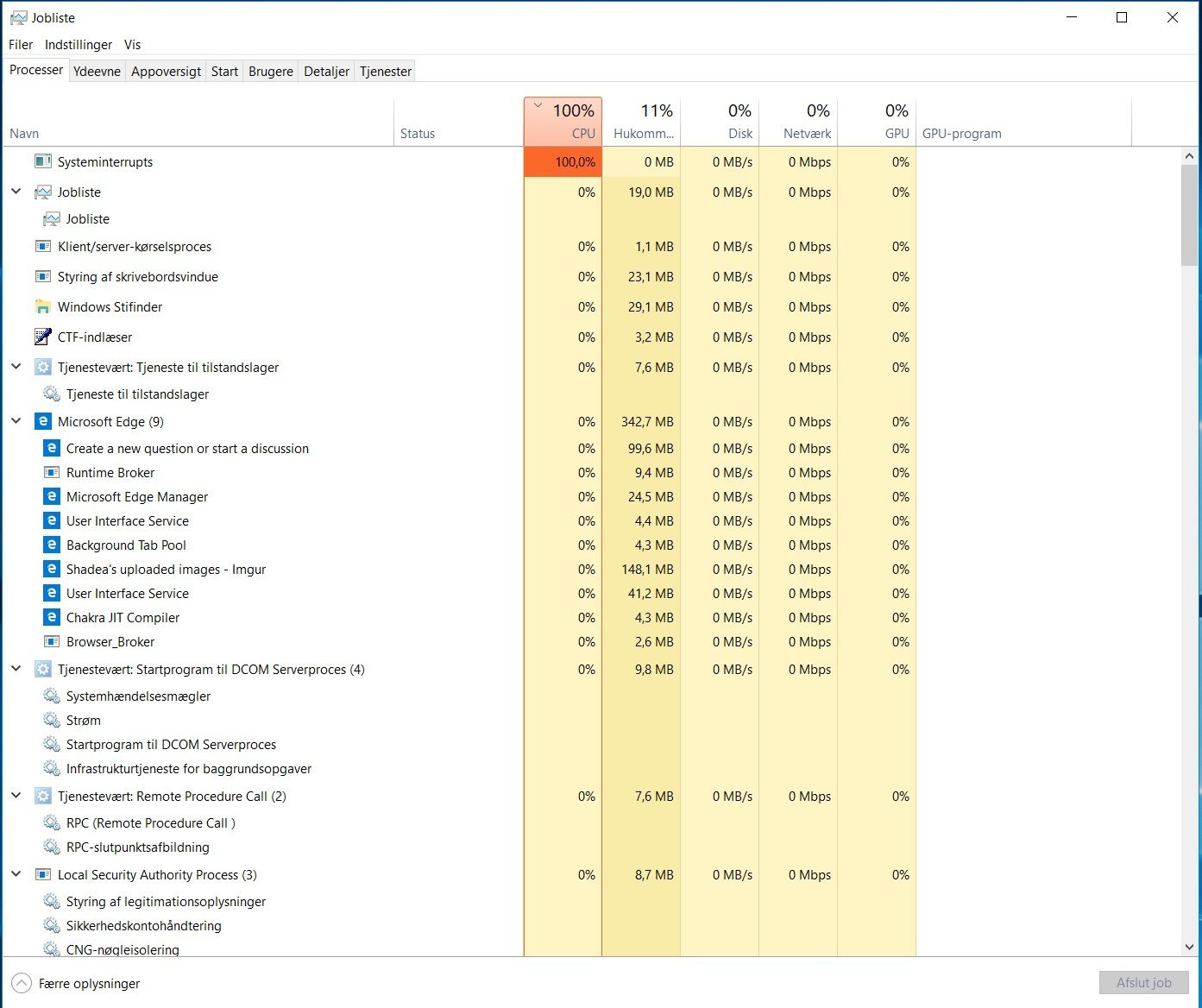This screenshot has height=1008, width=1202.
Task: Switch to the Appoversigt tab
Action: coord(166,71)
